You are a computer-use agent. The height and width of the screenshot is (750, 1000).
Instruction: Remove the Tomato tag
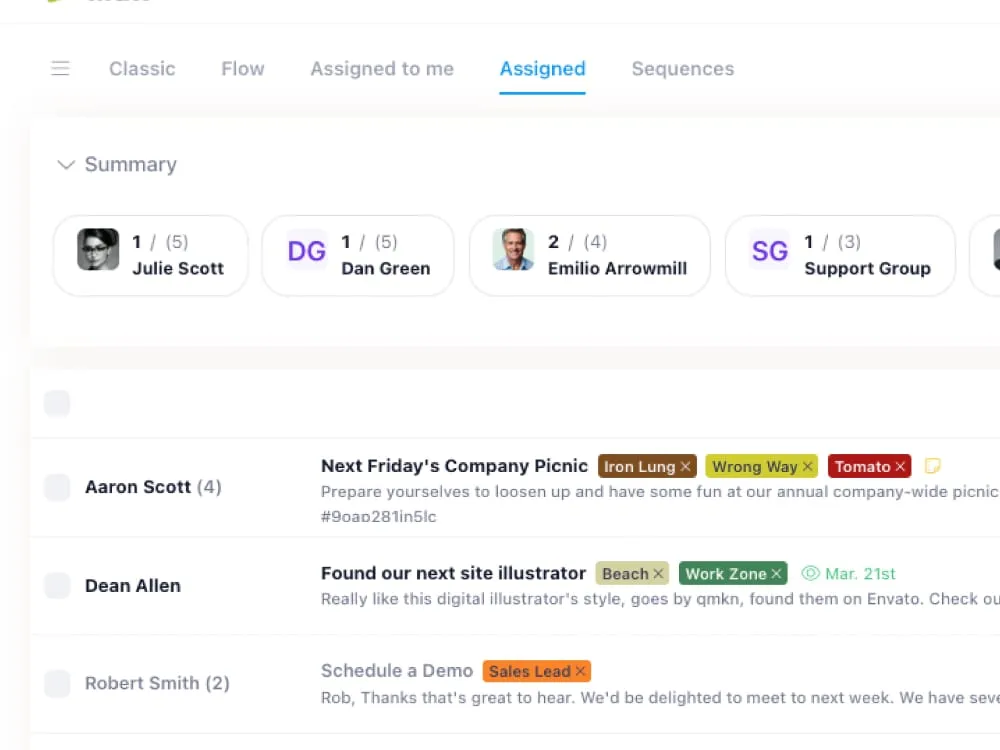(x=900, y=466)
